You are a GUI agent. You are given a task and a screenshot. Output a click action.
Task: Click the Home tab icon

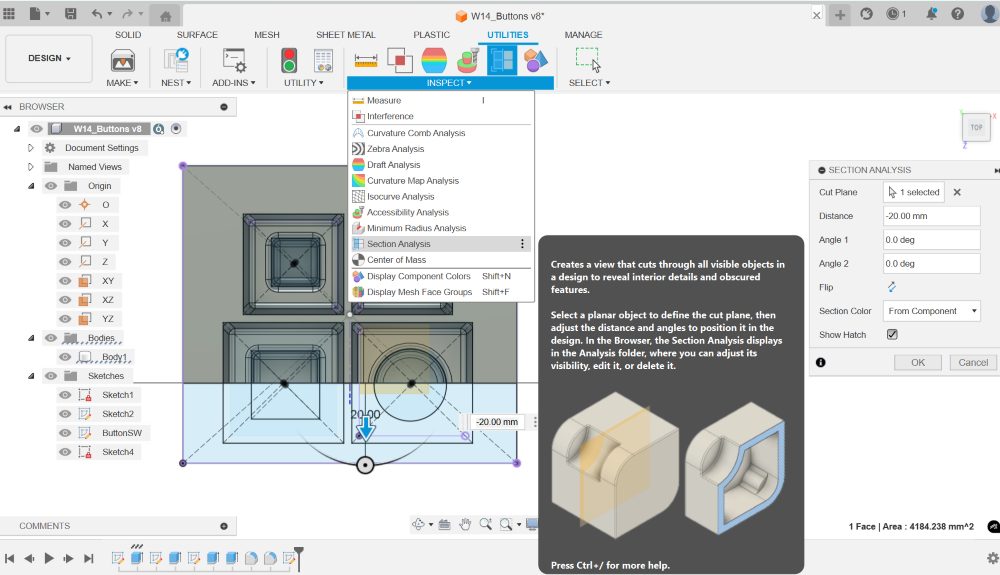pos(165,16)
